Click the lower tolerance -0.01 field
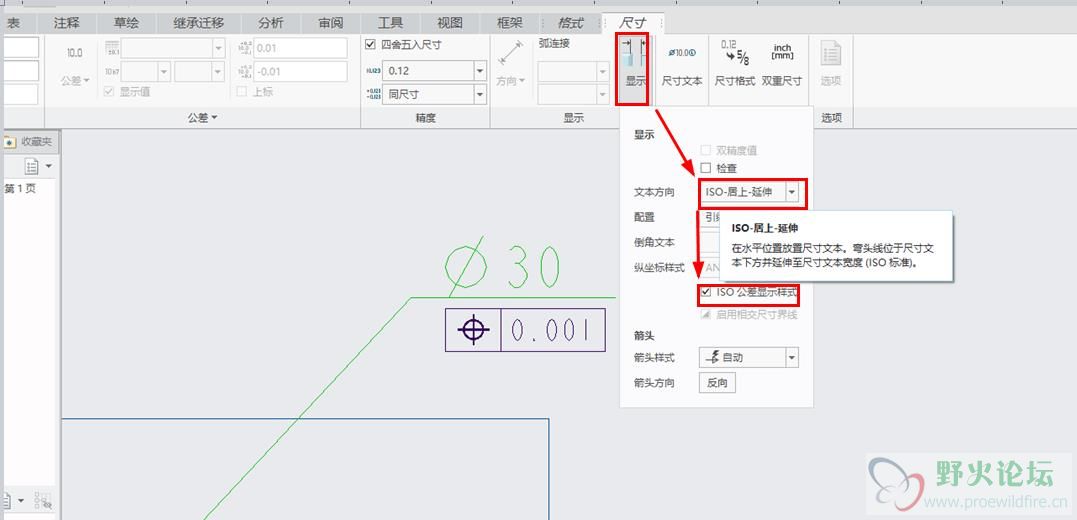 300,71
